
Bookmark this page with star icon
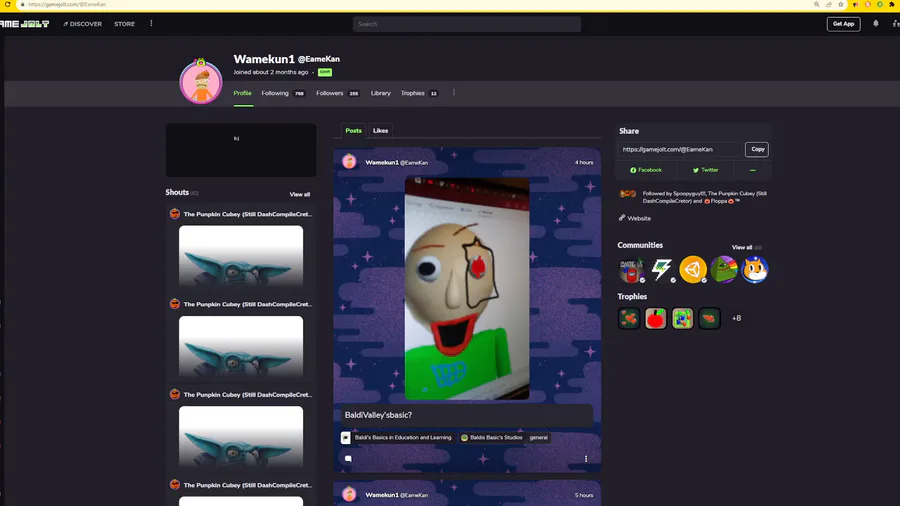841,5
